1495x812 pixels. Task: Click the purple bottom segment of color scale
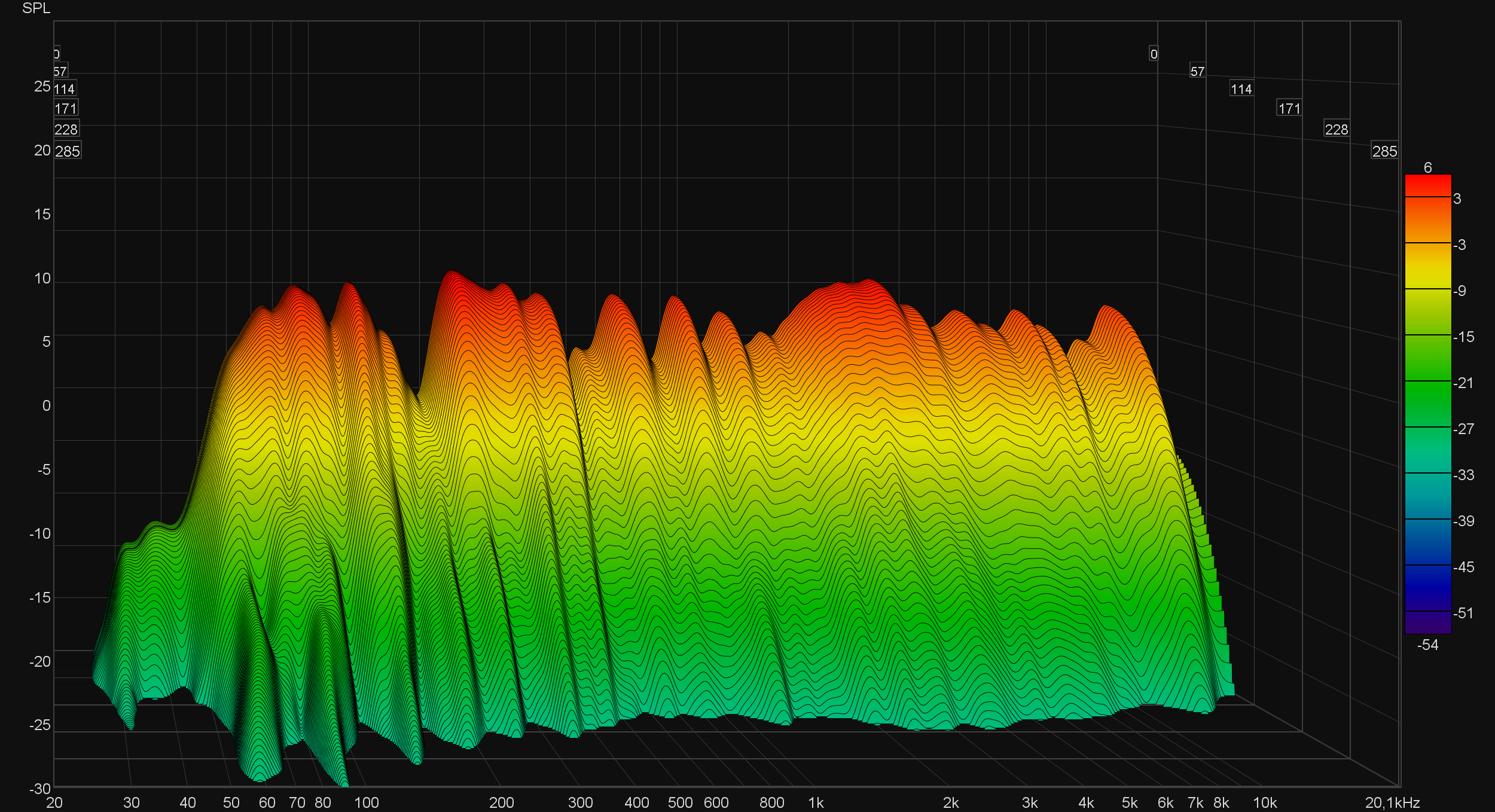coord(1427,622)
